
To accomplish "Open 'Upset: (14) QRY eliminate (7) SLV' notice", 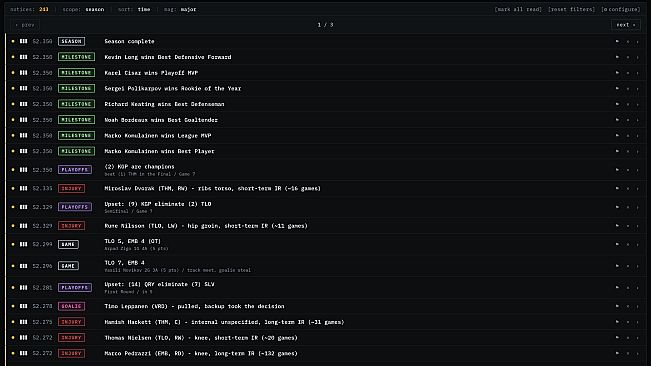I will (x=159, y=284).
